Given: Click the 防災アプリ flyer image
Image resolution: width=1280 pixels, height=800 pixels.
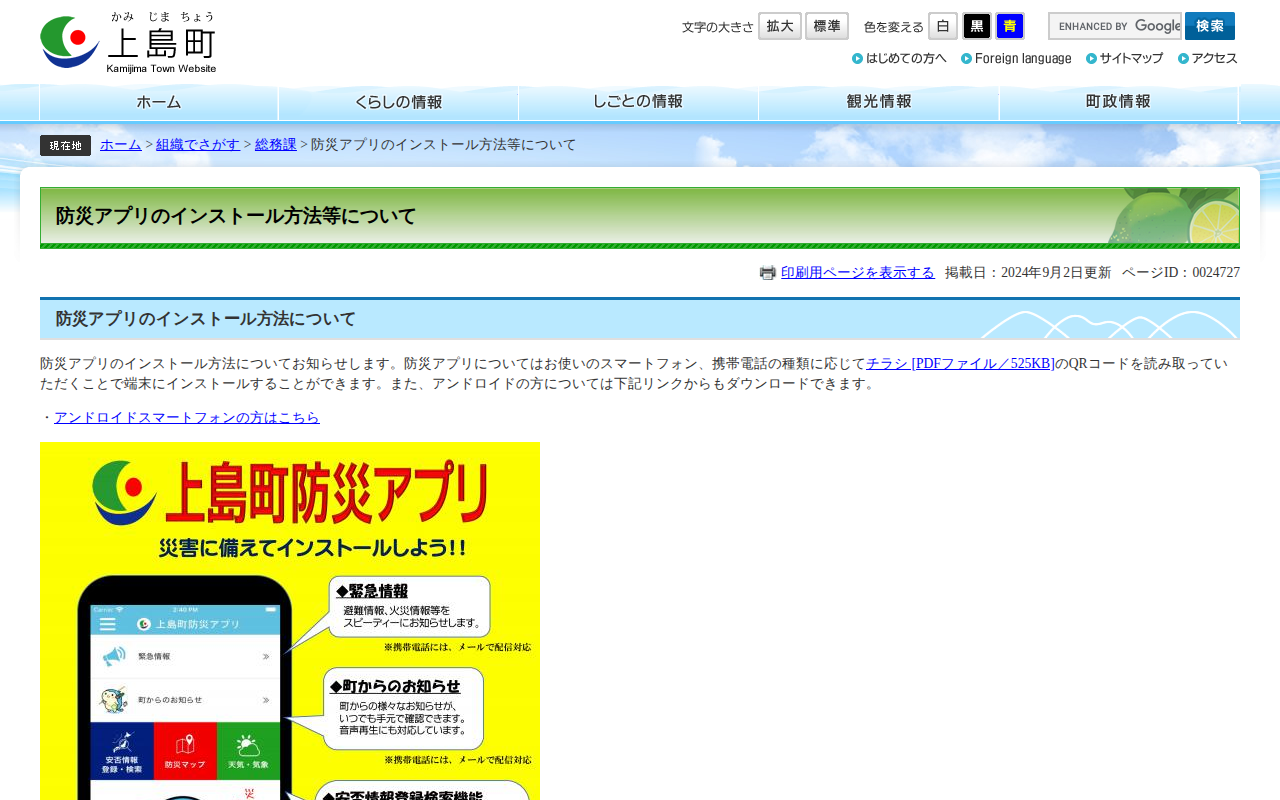Looking at the screenshot, I should 290,621.
